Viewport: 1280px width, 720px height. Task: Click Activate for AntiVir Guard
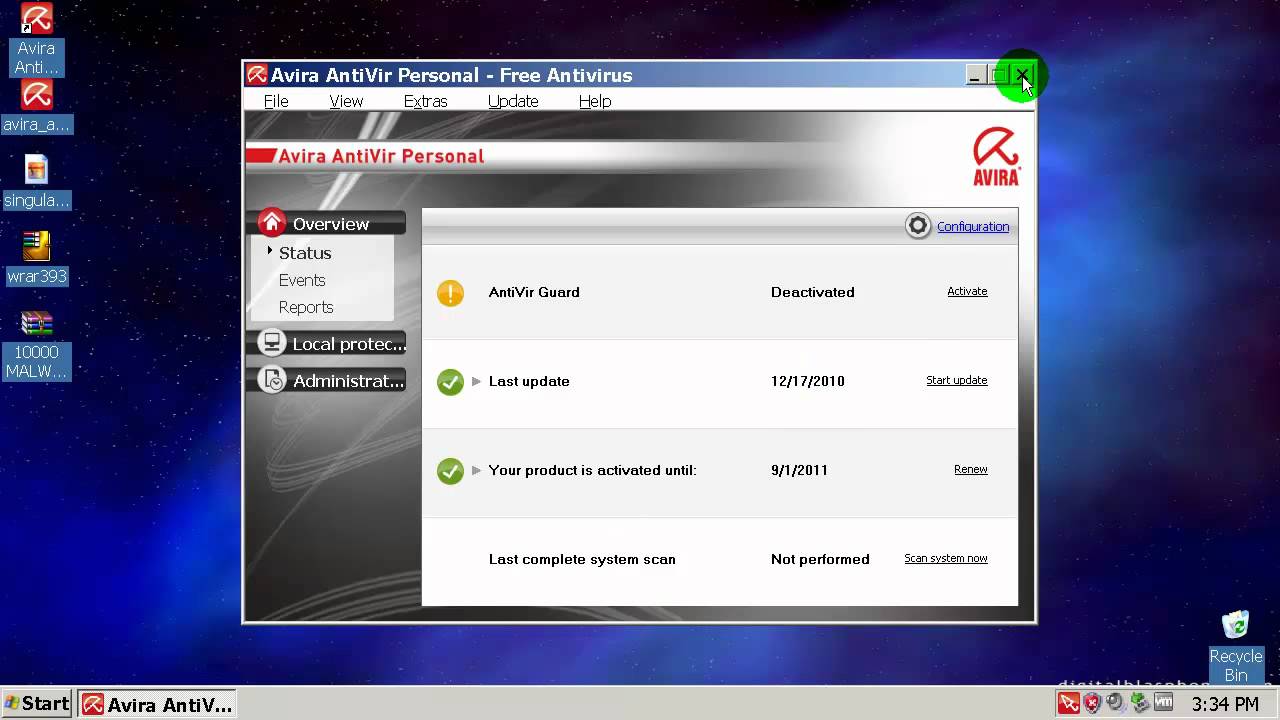pyautogui.click(x=967, y=291)
